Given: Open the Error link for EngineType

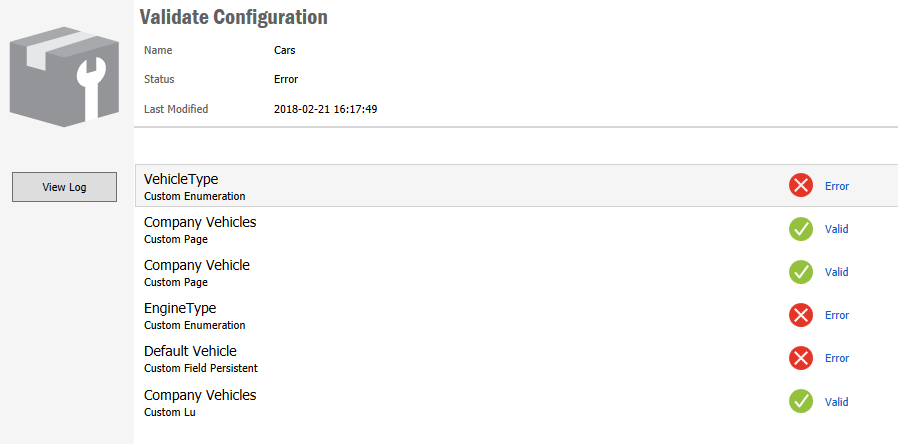Looking at the screenshot, I should point(836,315).
